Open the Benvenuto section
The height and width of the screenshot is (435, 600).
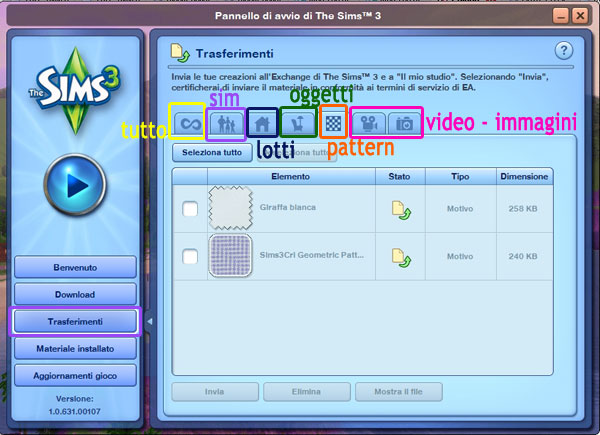[x=75, y=267]
